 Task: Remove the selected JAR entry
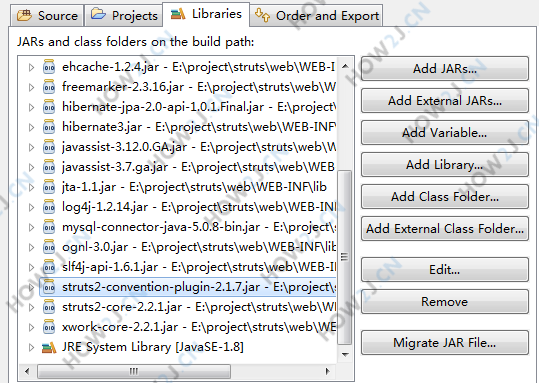pyautogui.click(x=445, y=302)
